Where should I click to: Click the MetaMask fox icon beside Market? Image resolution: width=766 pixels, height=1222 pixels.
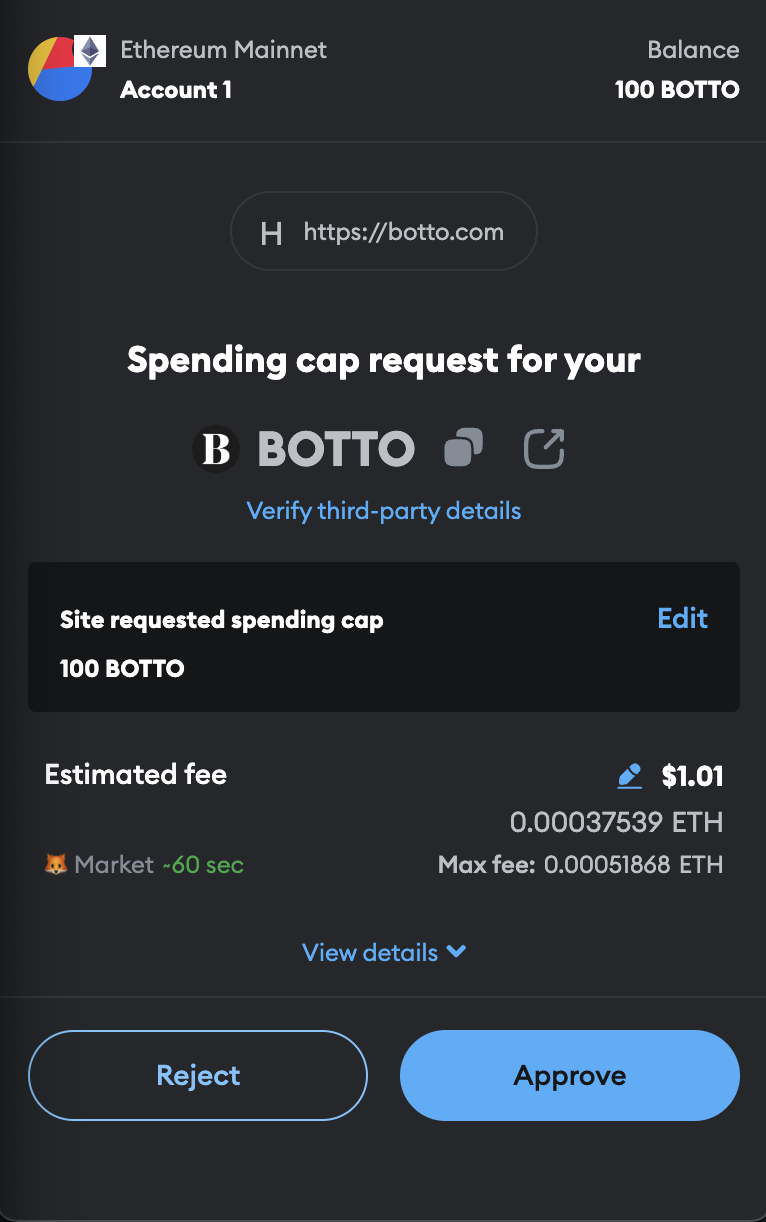[56, 864]
